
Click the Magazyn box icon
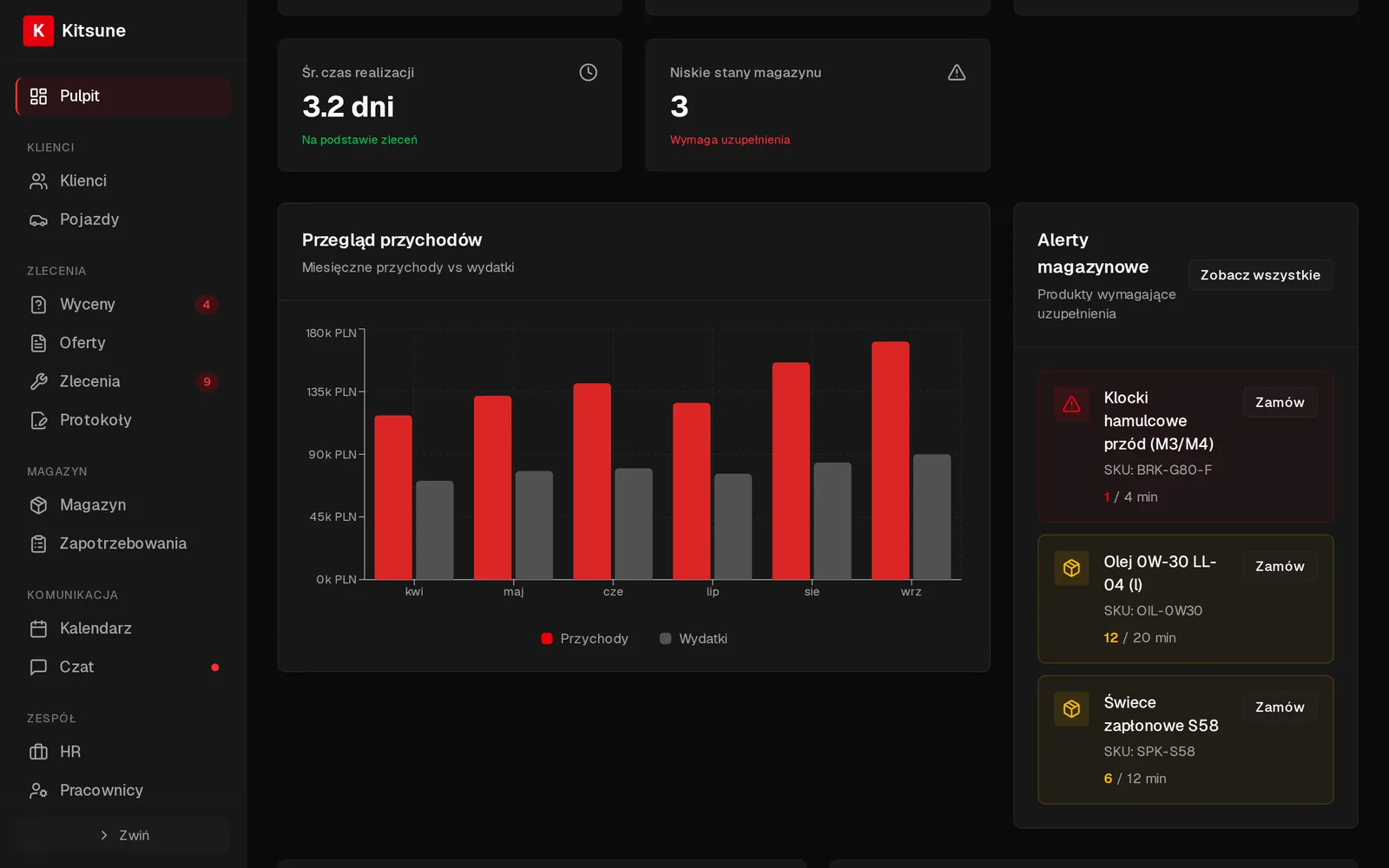[x=38, y=505]
